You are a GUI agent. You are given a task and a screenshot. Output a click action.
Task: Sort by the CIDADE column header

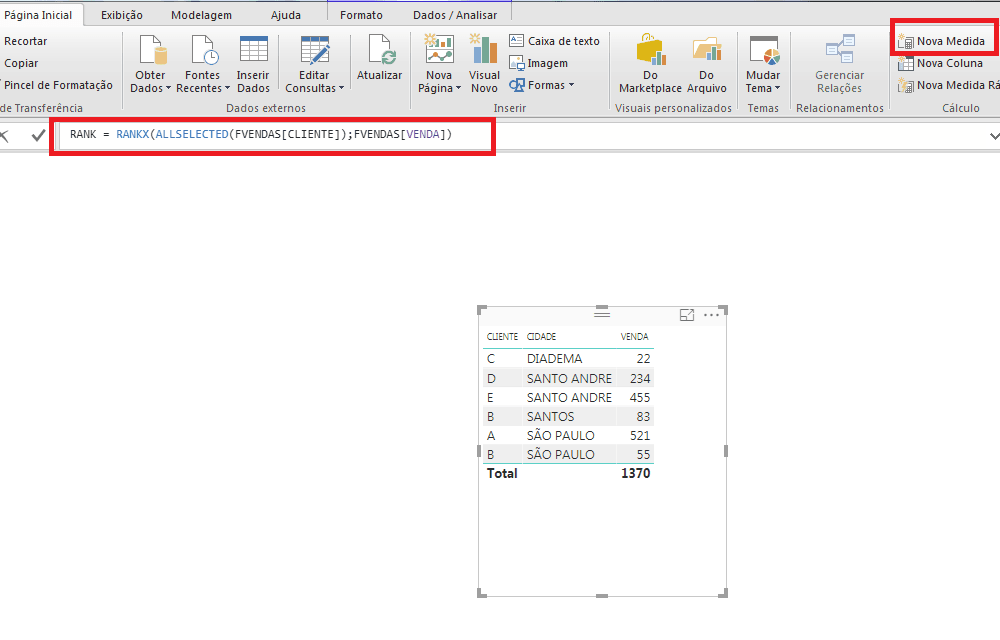(541, 337)
